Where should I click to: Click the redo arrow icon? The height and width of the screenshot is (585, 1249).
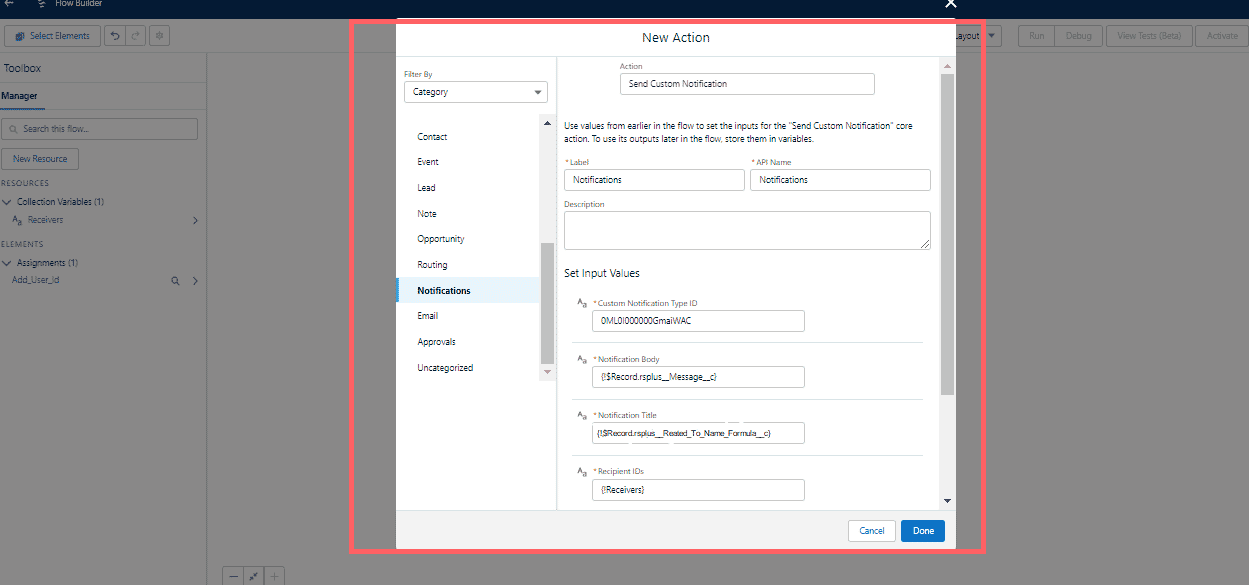[136, 36]
